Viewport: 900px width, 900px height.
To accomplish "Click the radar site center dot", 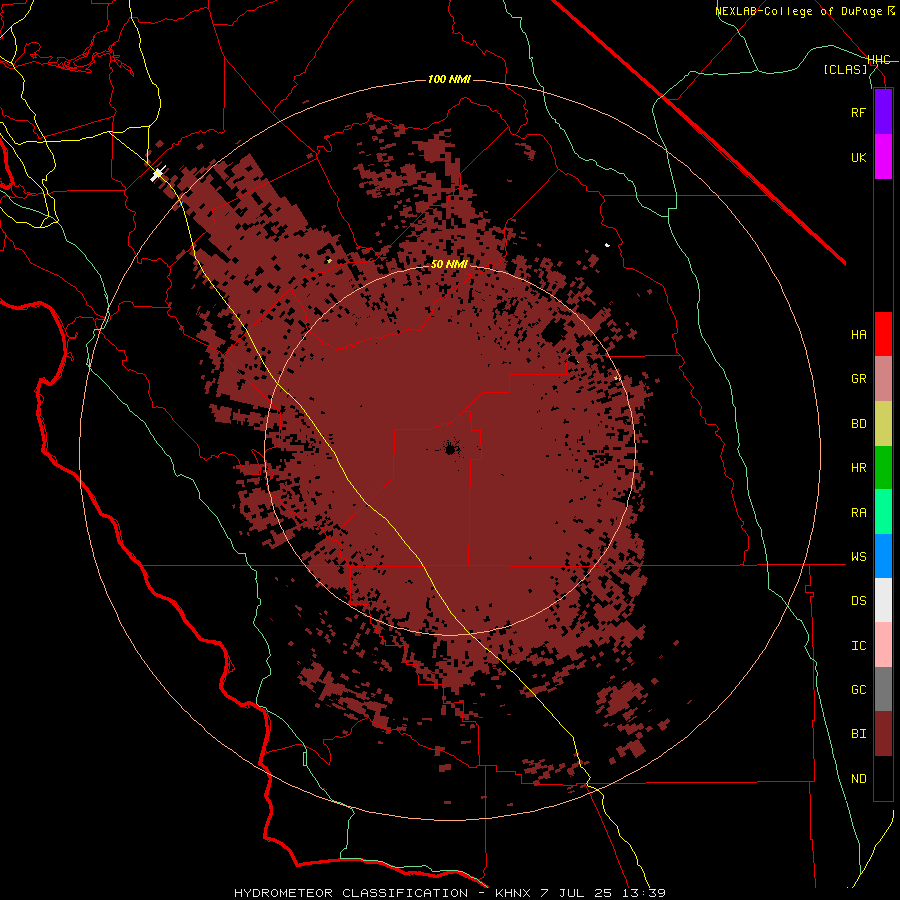I will tap(451, 449).
